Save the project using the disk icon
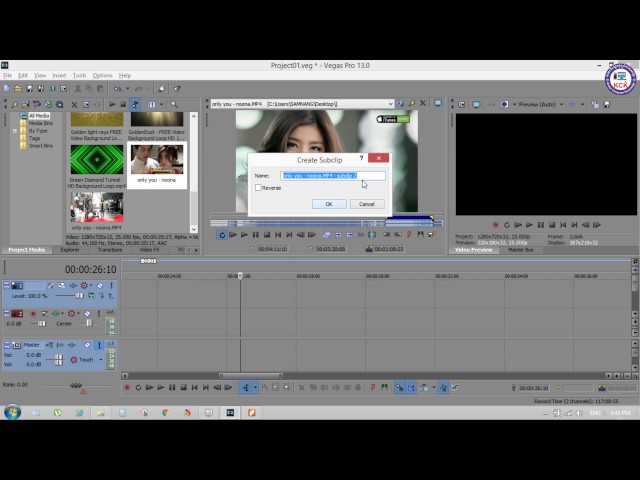This screenshot has width=640, height=480. pyautogui.click(x=29, y=89)
